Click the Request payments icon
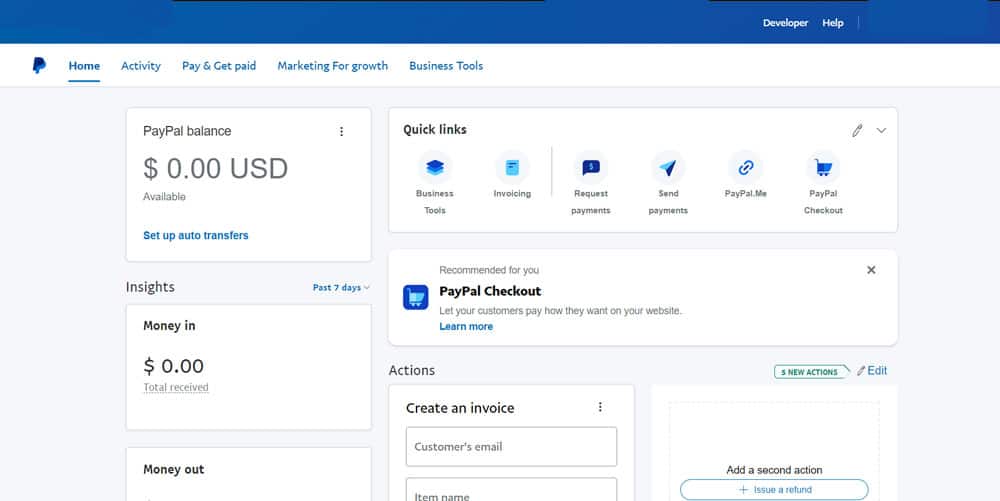 (591, 167)
